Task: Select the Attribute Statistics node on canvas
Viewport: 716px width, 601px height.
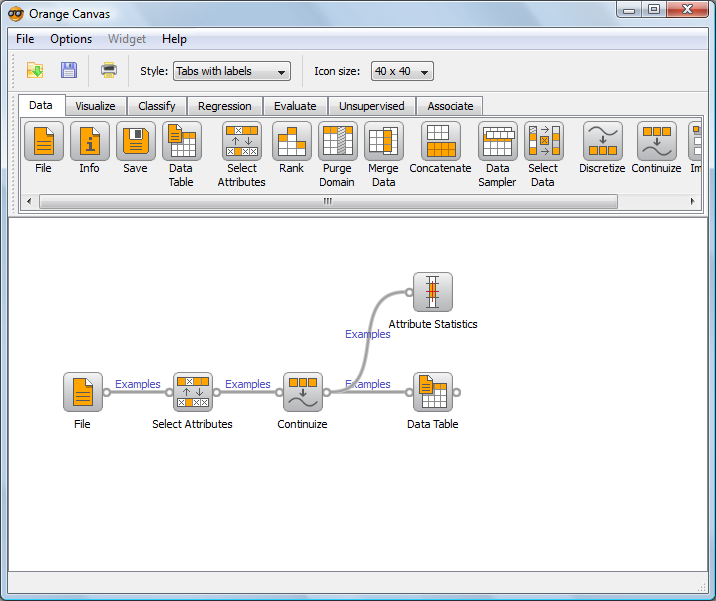Action: coord(433,292)
